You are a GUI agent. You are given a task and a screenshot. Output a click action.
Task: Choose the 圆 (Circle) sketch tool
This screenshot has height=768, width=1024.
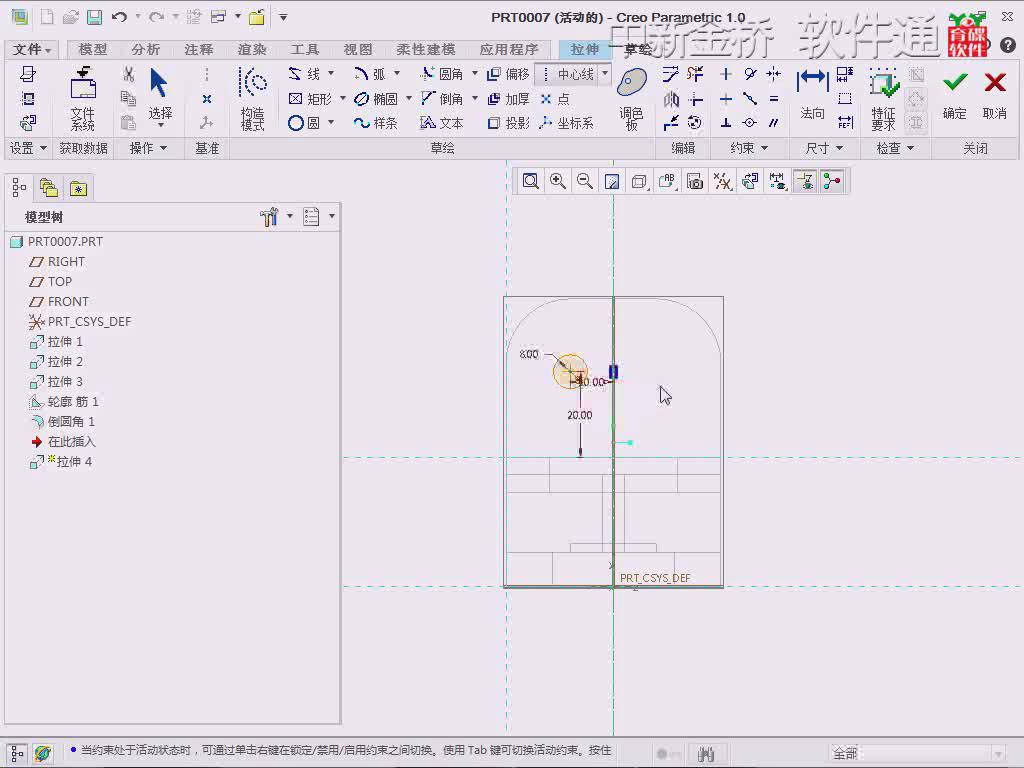click(x=304, y=123)
